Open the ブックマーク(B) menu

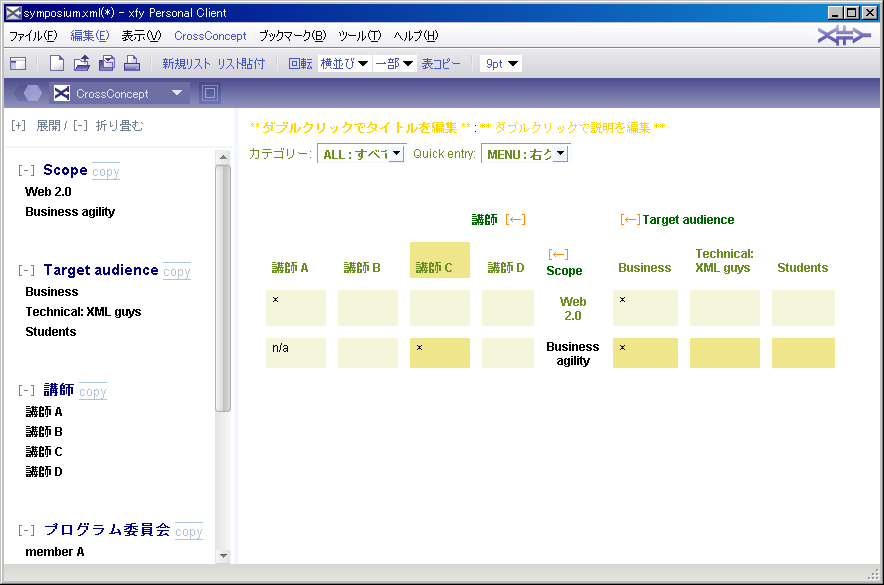[x=292, y=36]
